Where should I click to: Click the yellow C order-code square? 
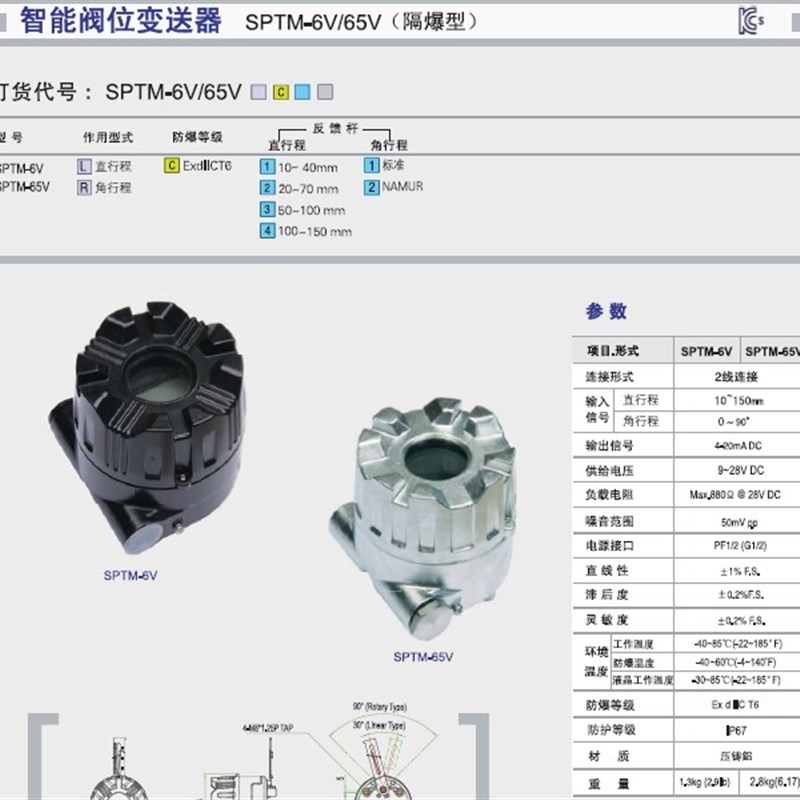coord(281,92)
